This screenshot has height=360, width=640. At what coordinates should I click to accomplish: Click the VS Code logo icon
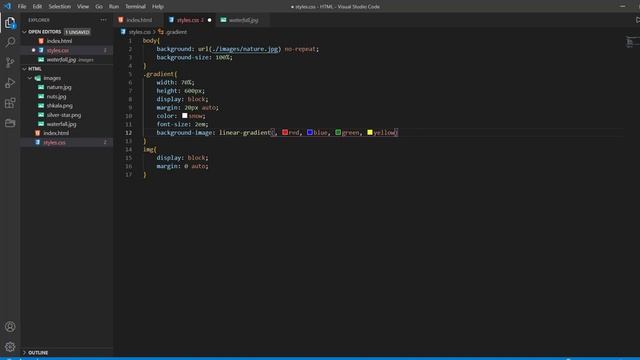[7, 6]
